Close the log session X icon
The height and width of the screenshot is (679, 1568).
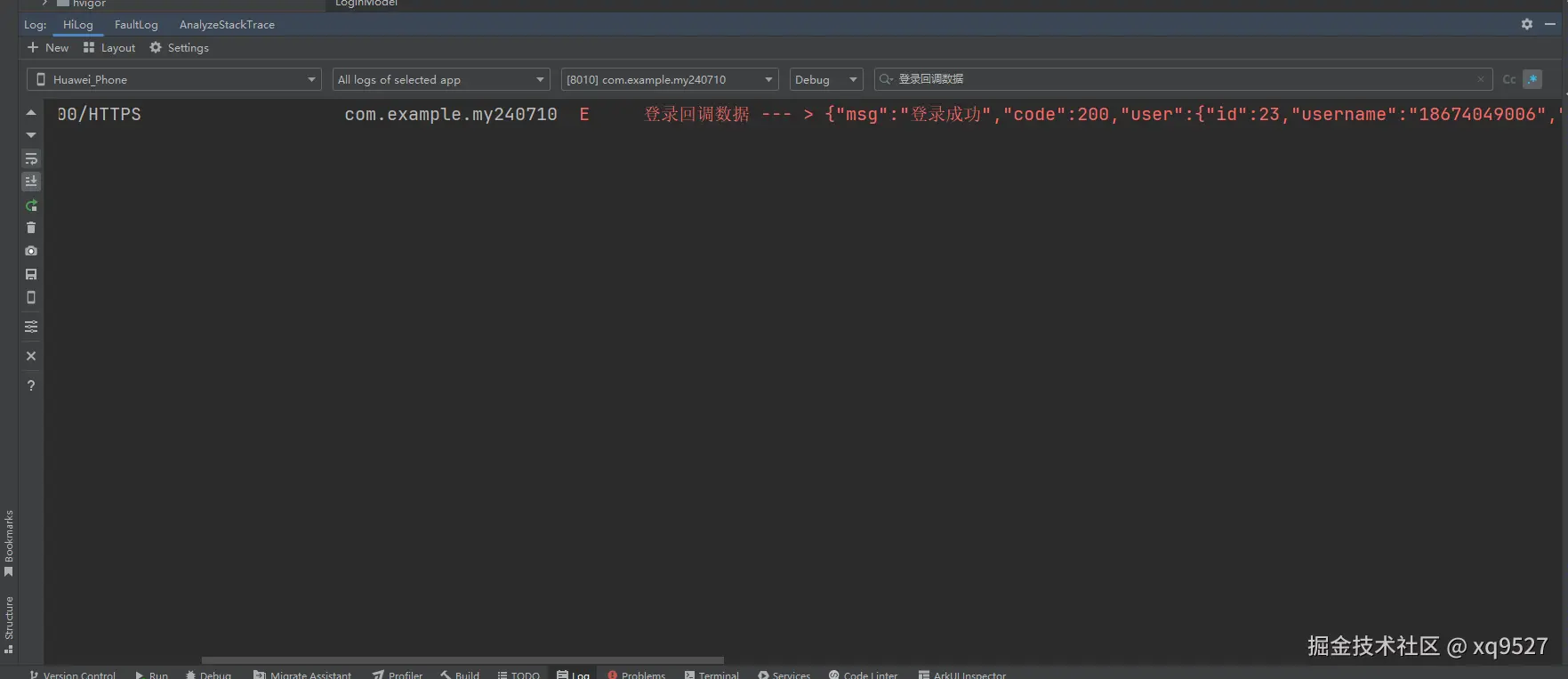[31, 356]
